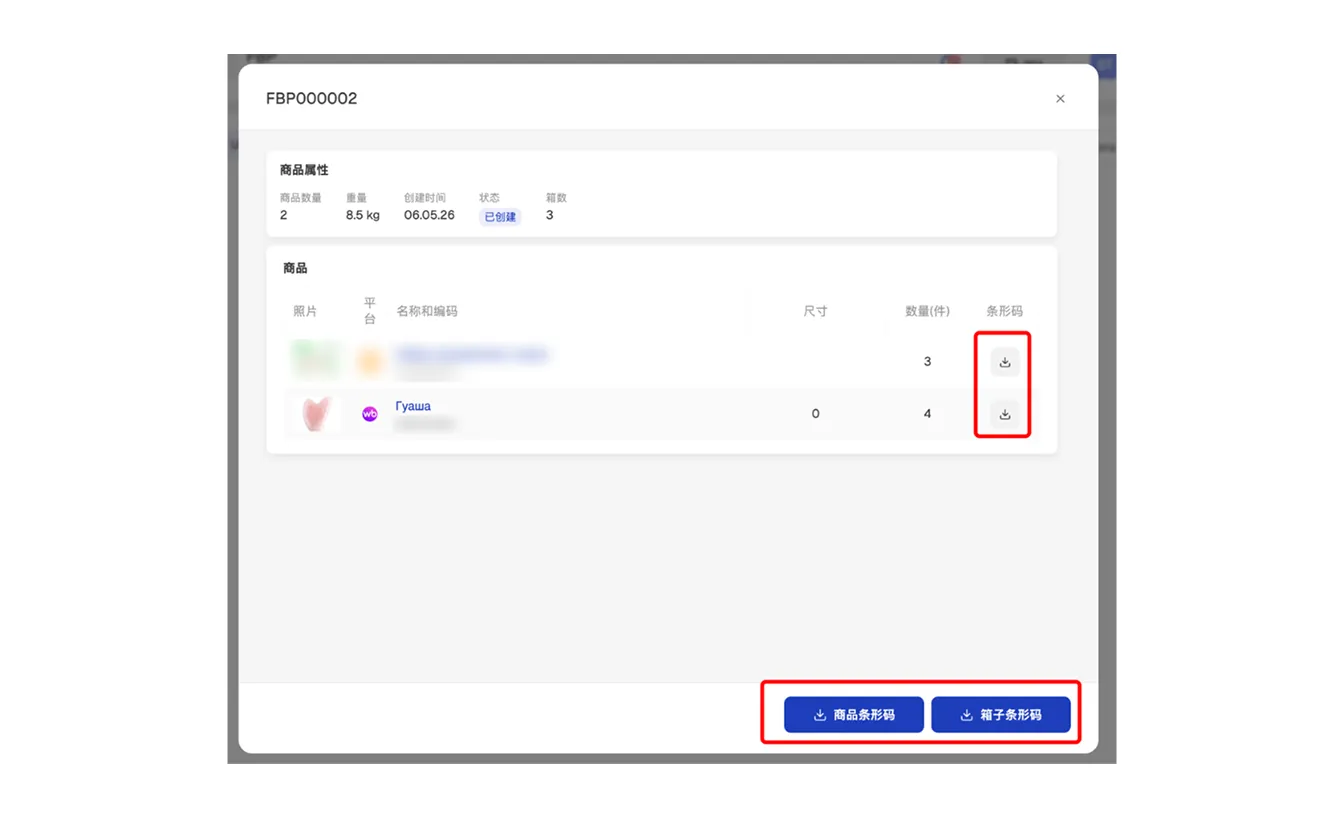Click the 箱子条形码 download button
Image resolution: width=1344 pixels, height=818 pixels.
tap(1001, 715)
